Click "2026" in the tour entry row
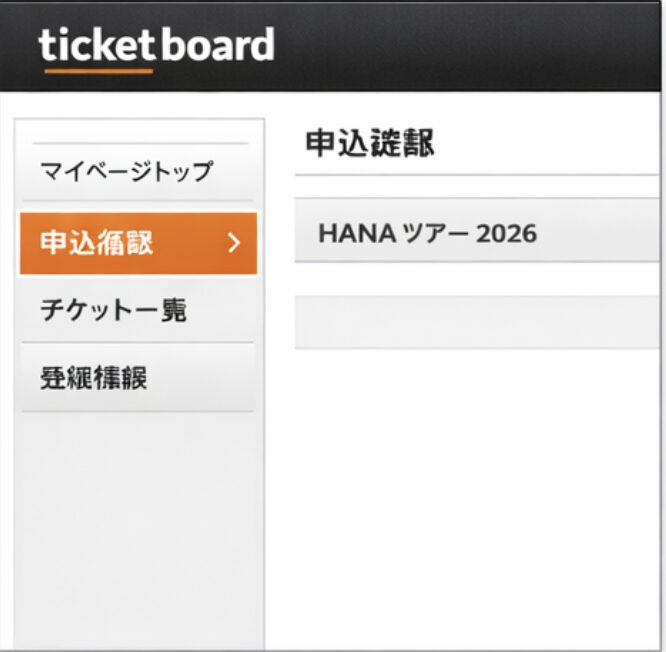This screenshot has height=652, width=666. [507, 234]
